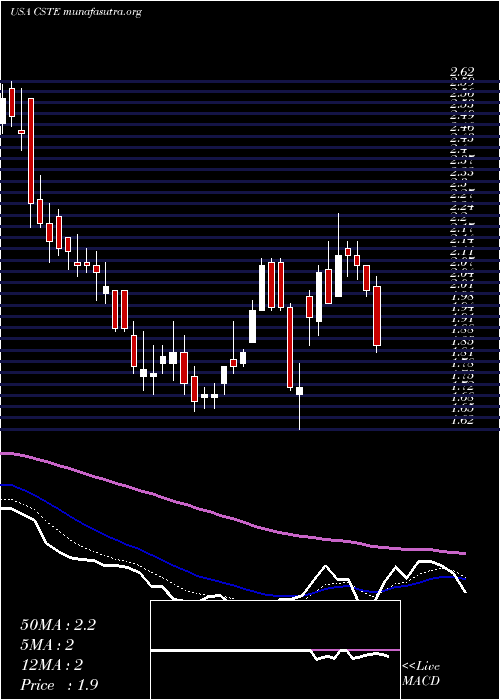The width and height of the screenshot is (500, 700).
Task: Click the 1.62 price axis label
Action: [462, 420]
